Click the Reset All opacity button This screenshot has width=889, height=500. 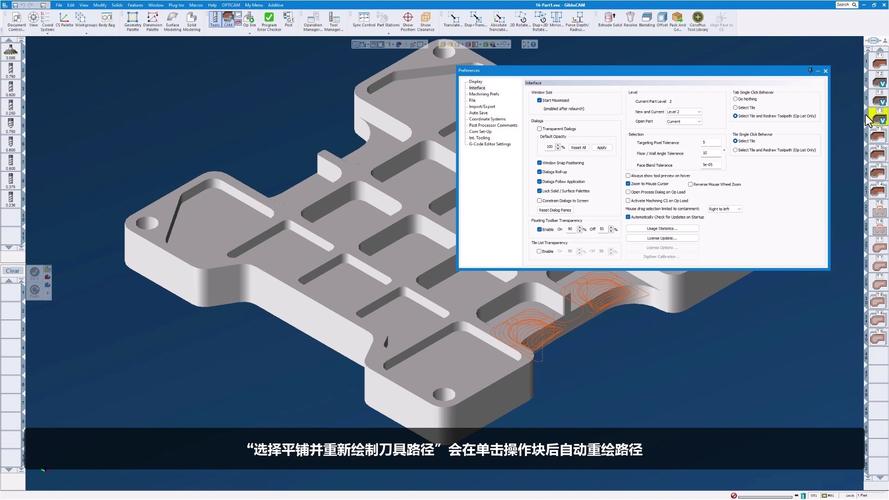[x=578, y=147]
